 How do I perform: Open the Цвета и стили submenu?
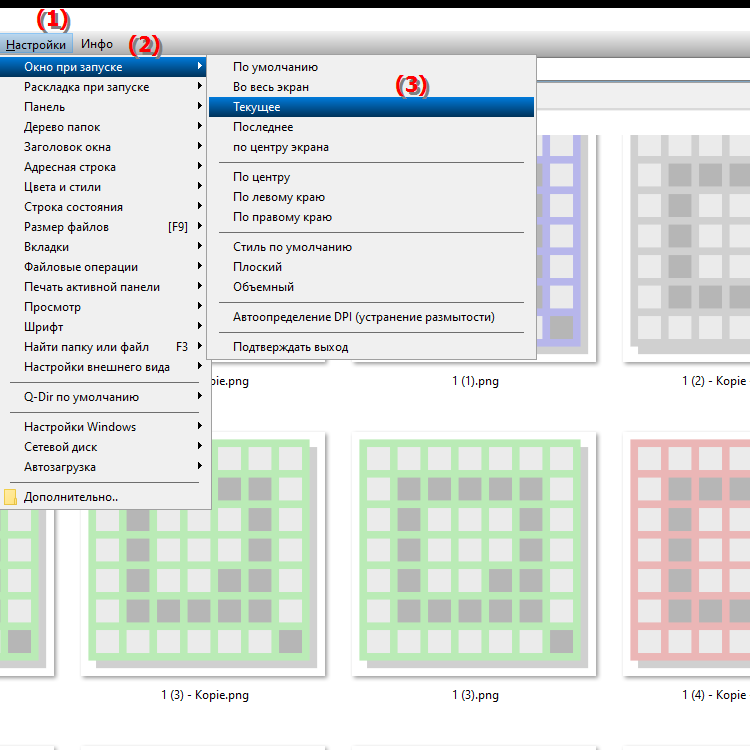[x=103, y=187]
